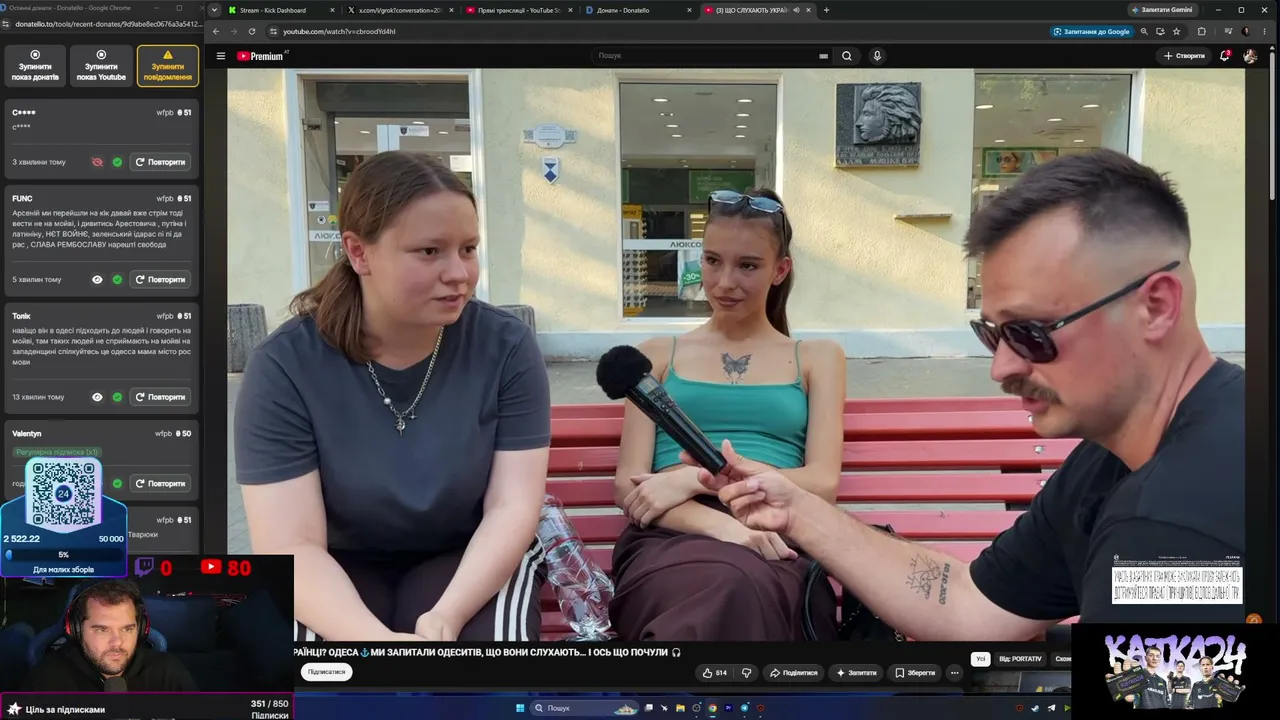Click the approved checkmark on FUNC donation
Viewport: 1280px width, 720px height.
[117, 280]
